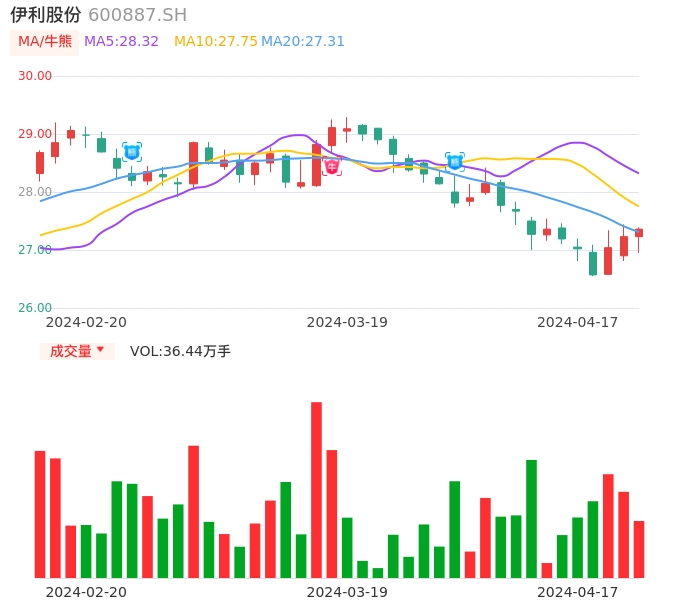The image size is (686, 606).
Task: Click the MA5:28.32 legend label
Action: 121,42
